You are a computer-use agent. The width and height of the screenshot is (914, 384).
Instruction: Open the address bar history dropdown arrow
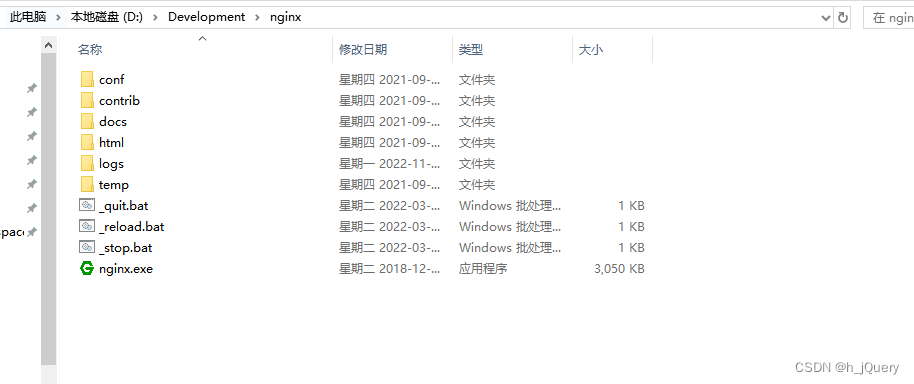825,17
